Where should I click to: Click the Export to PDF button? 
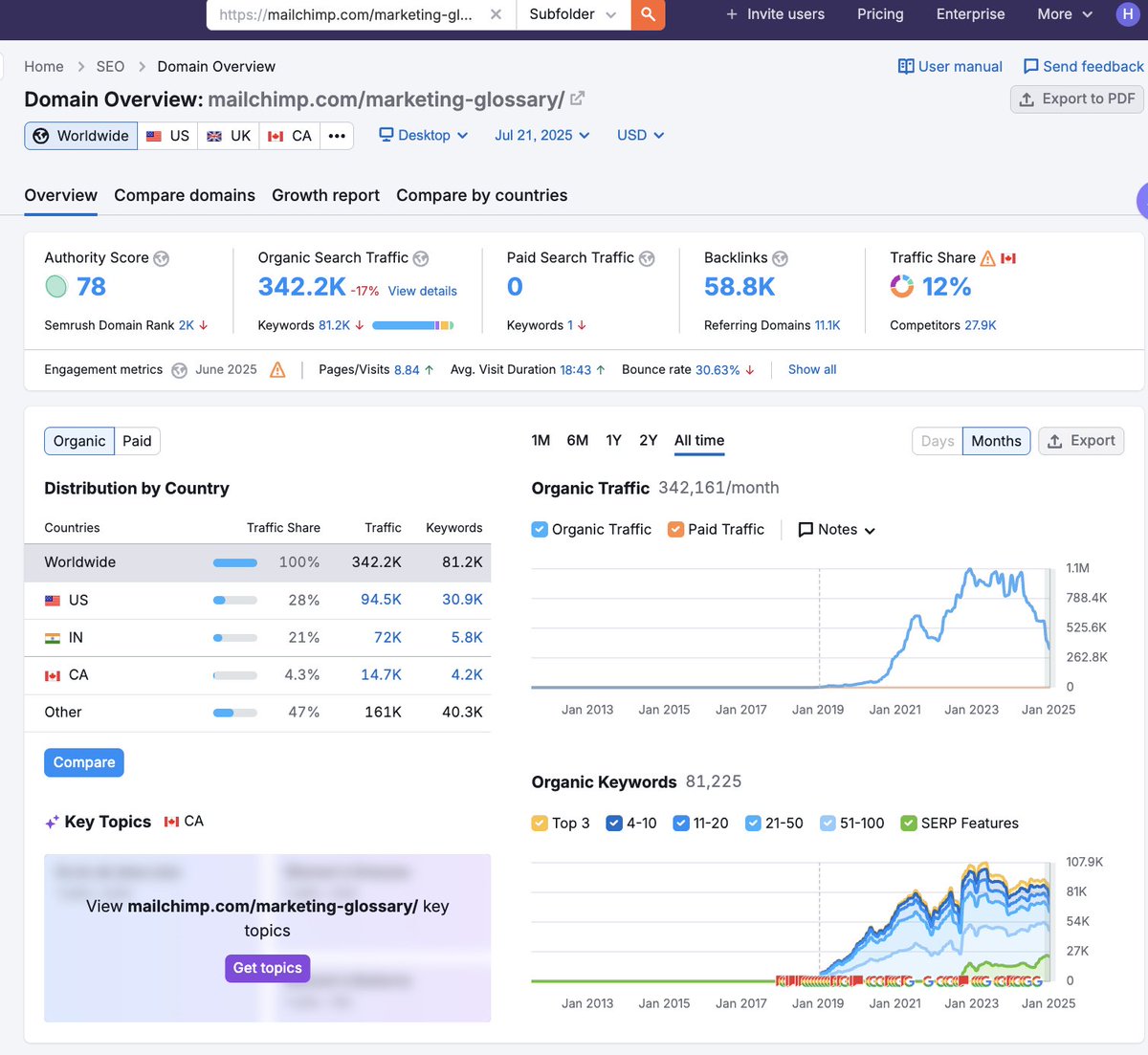(1077, 99)
